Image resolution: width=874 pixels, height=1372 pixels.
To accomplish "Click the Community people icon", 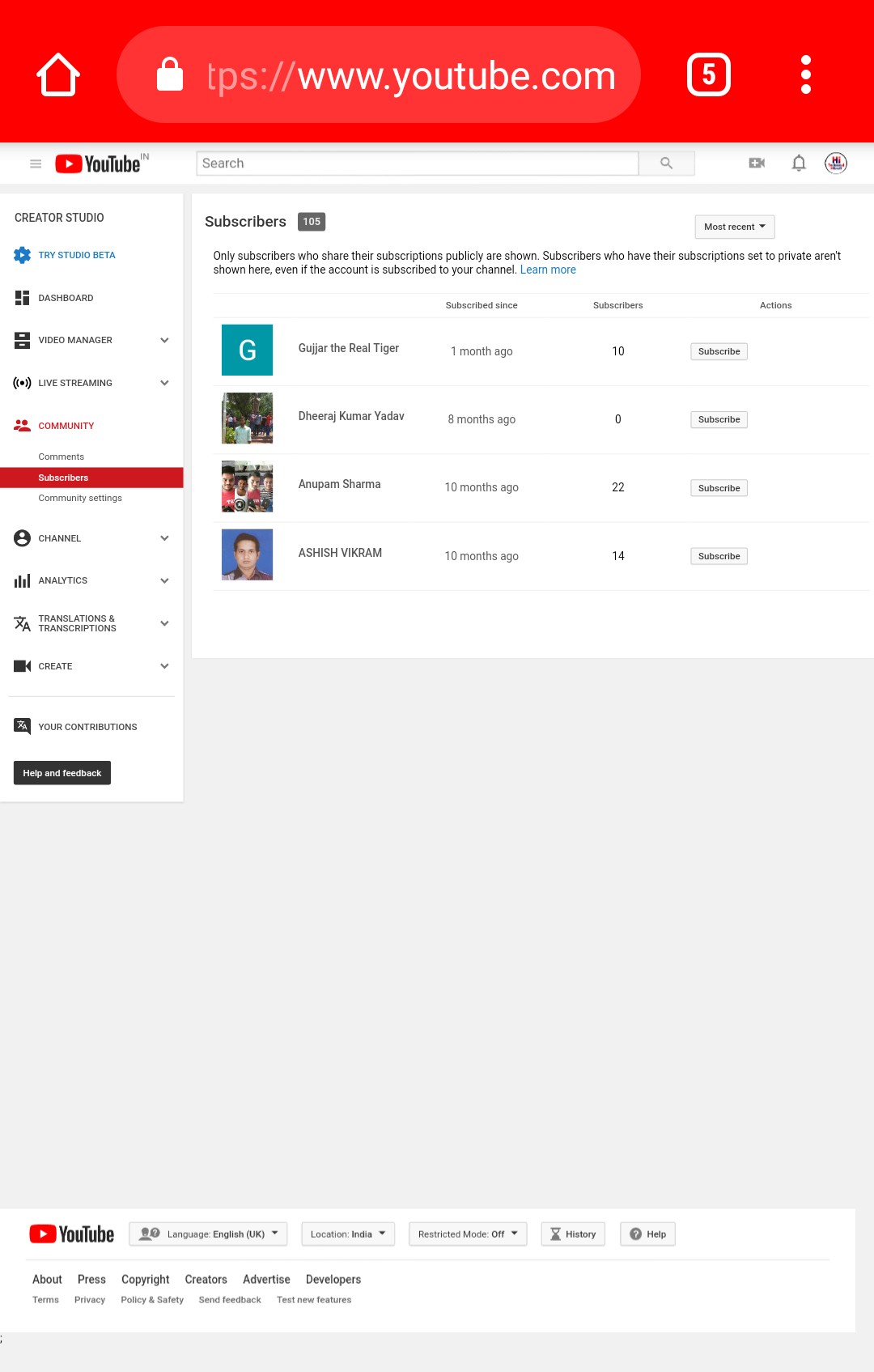I will [x=23, y=426].
